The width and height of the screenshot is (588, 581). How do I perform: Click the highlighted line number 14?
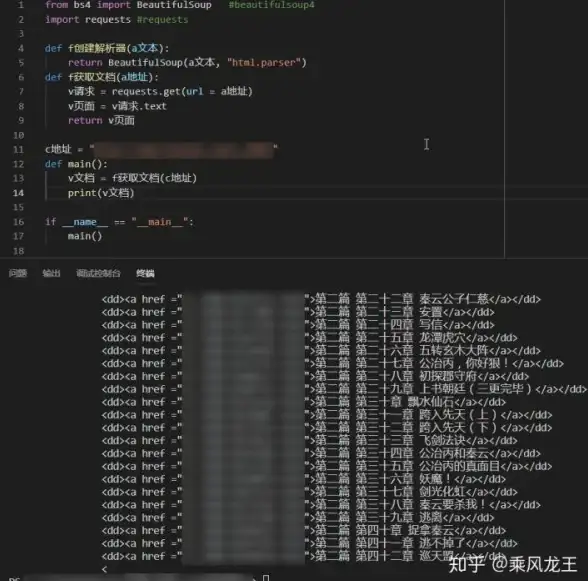(x=18, y=193)
